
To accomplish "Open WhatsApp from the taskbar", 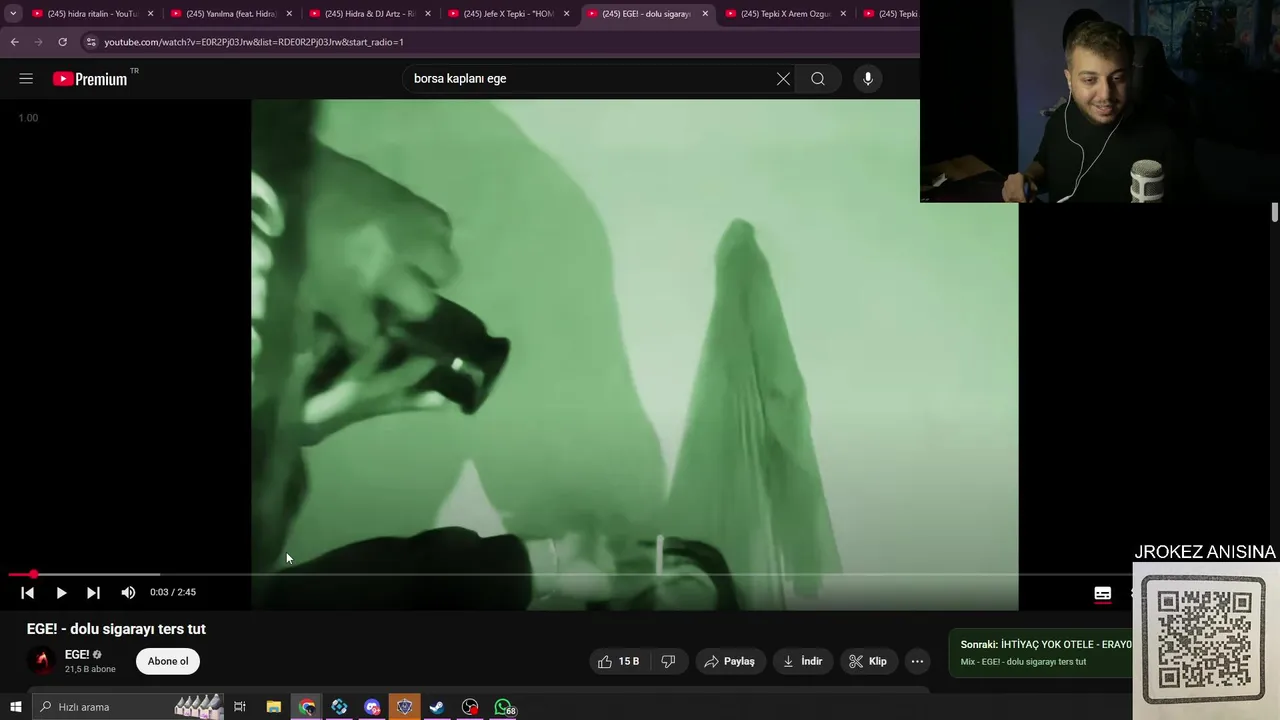I will (504, 707).
